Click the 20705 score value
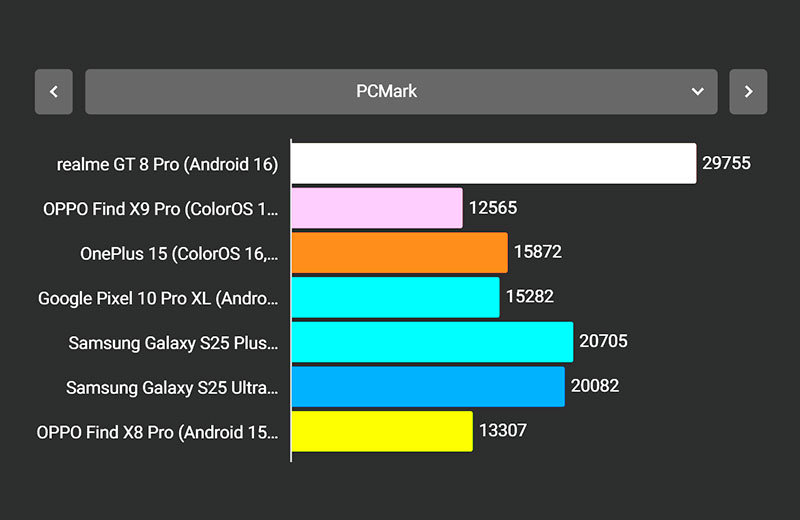The image size is (800, 520). pos(603,341)
